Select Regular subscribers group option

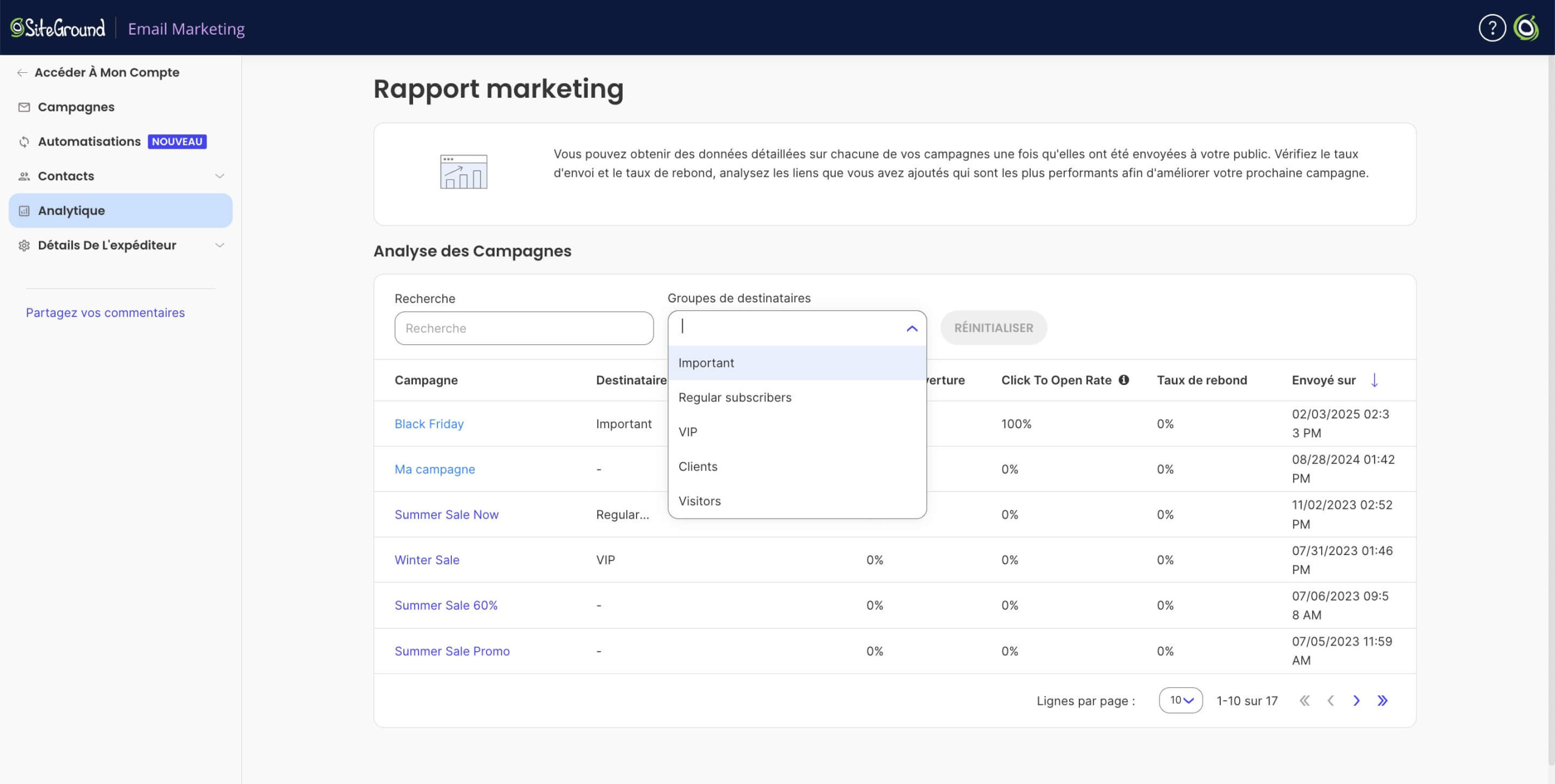pyautogui.click(x=797, y=398)
